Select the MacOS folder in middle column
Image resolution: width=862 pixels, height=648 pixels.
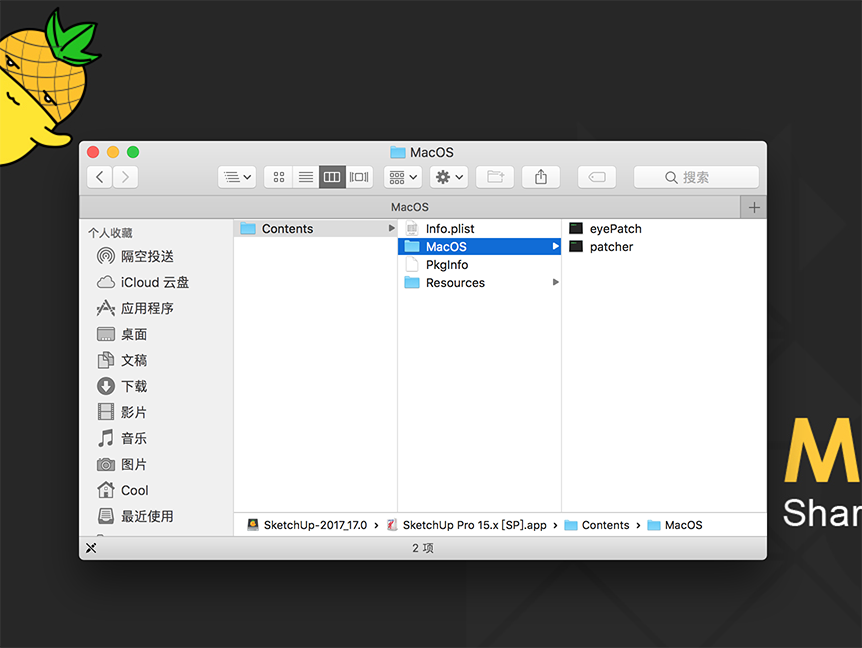479,247
